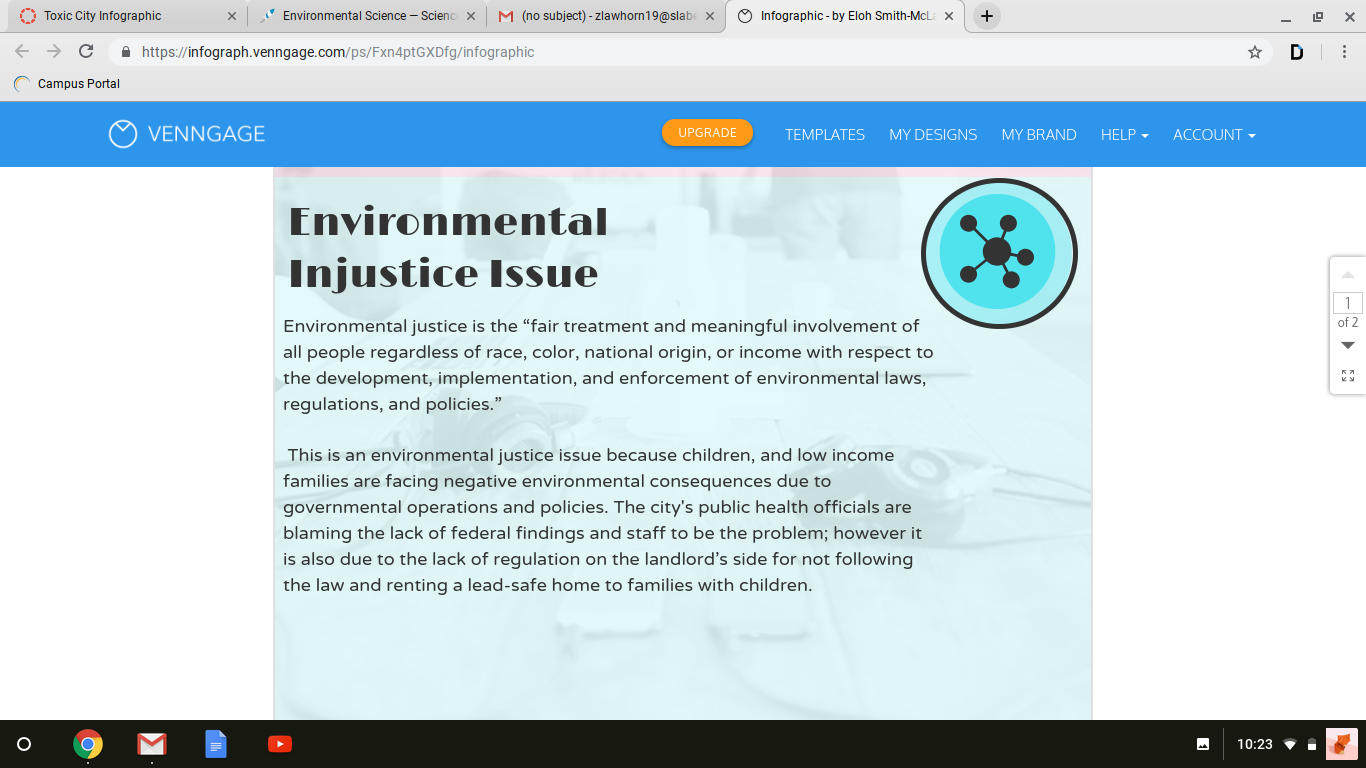Launch YouTube from the shelf

point(280,744)
